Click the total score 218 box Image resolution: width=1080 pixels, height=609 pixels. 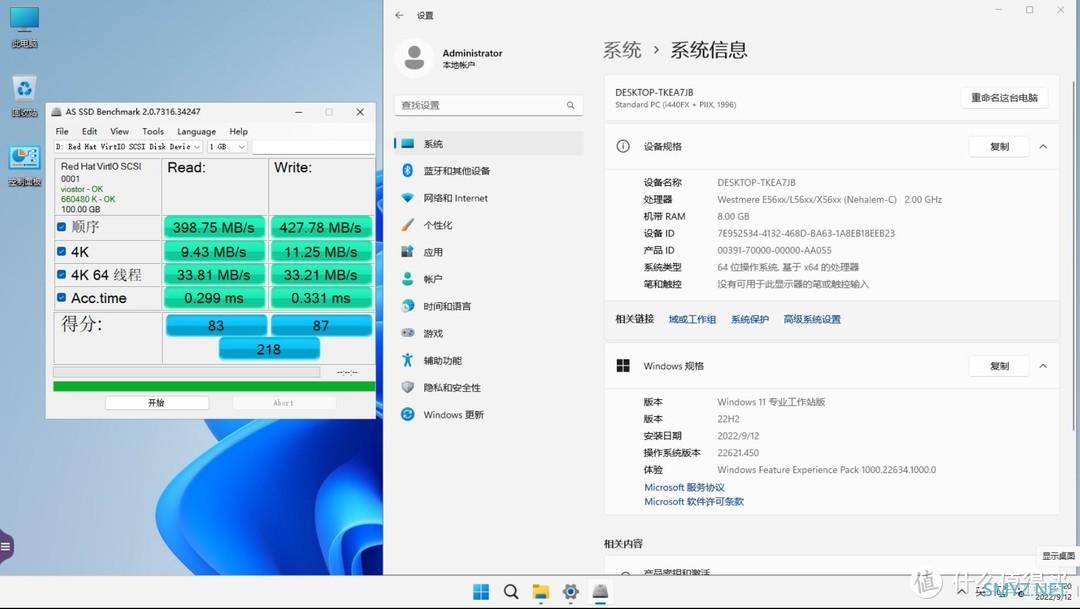coord(269,349)
